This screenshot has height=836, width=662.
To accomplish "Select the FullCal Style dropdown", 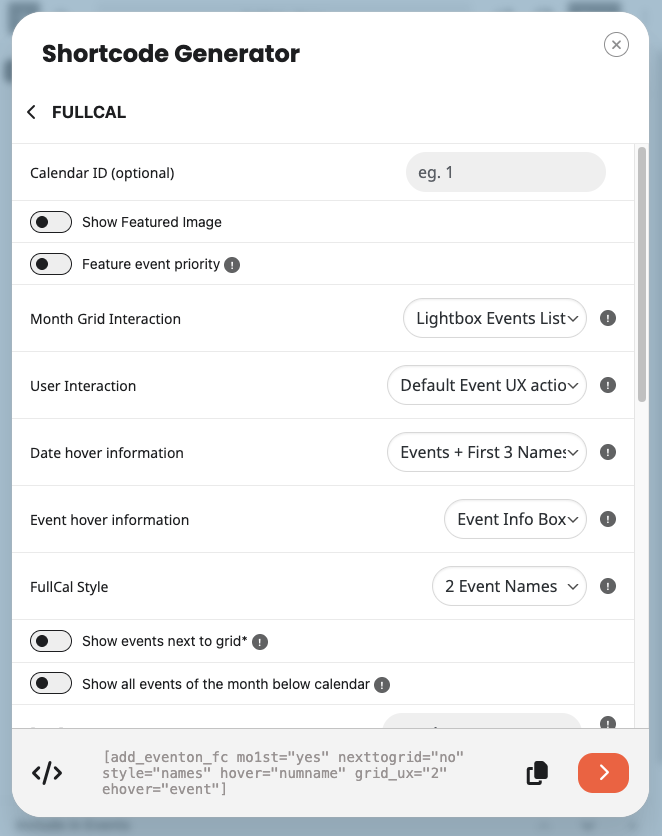I will tap(509, 586).
